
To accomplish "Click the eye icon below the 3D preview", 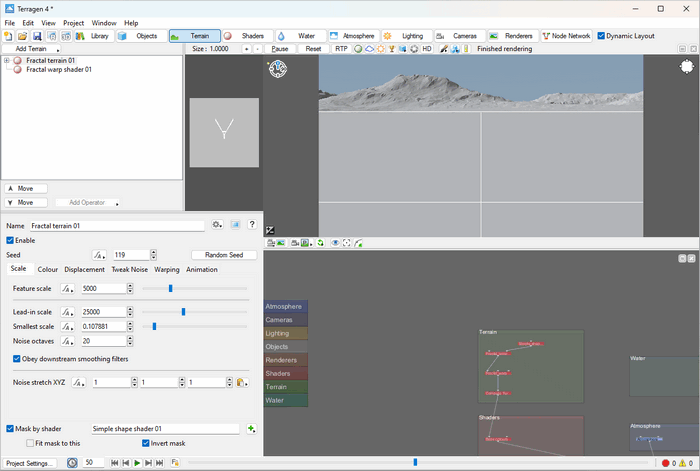I will (335, 243).
